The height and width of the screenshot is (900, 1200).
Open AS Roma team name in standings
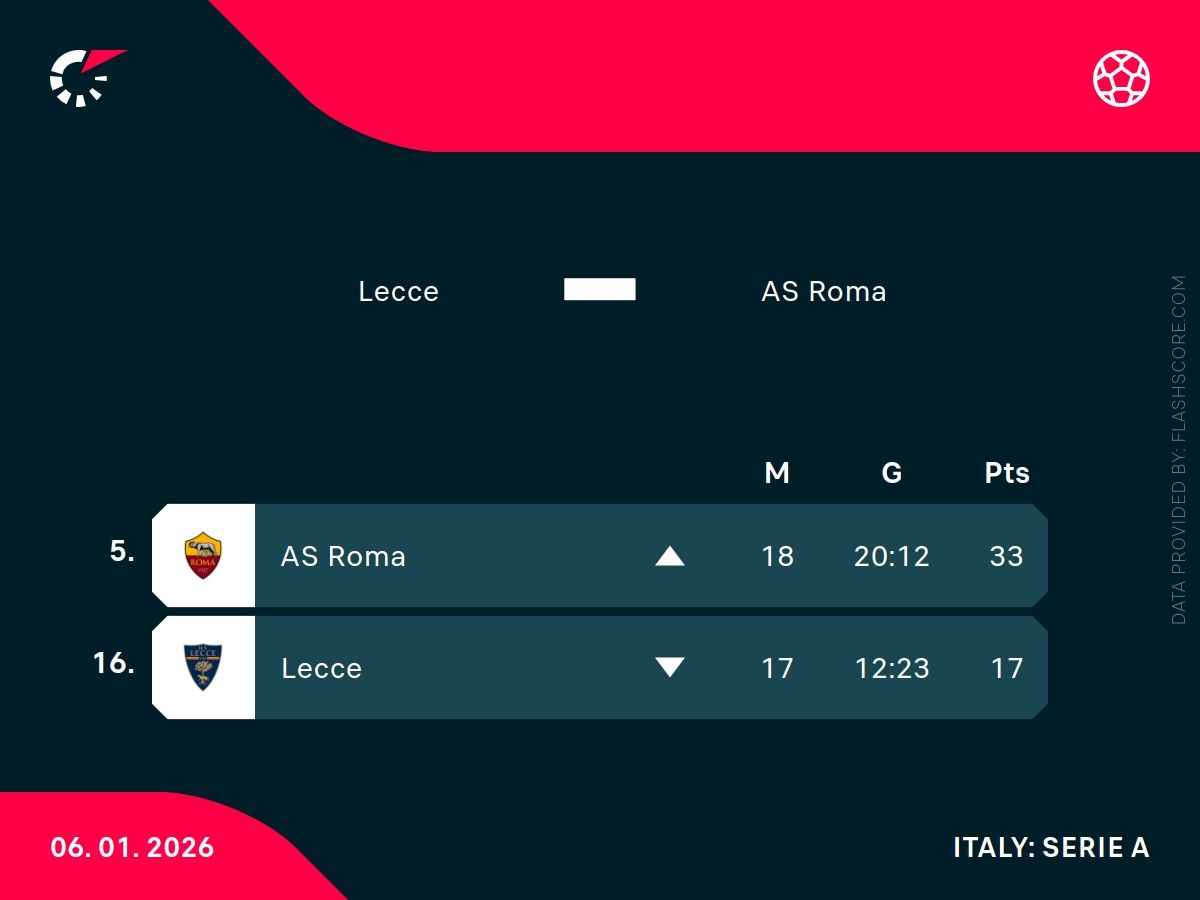pyautogui.click(x=343, y=556)
